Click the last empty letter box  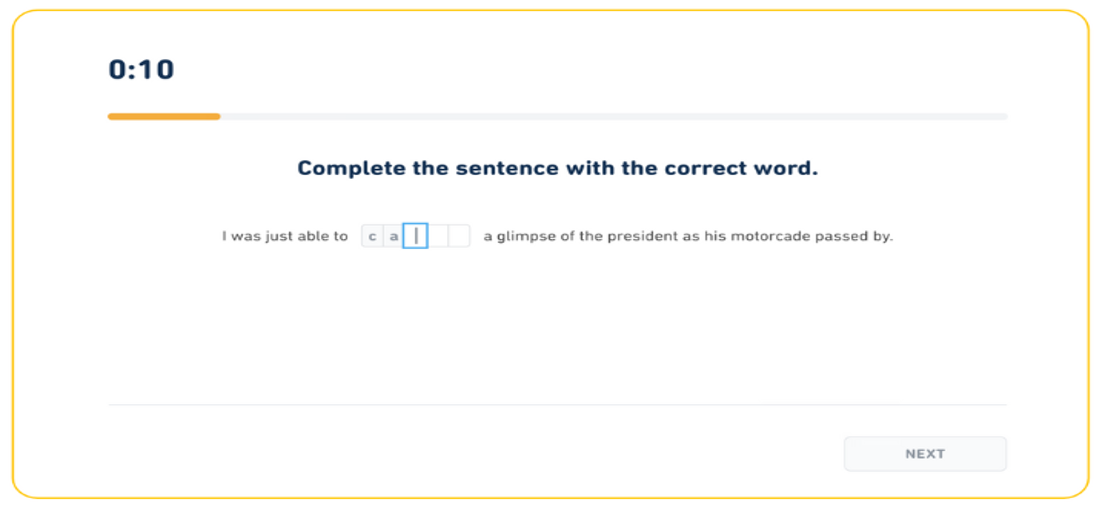tap(459, 237)
